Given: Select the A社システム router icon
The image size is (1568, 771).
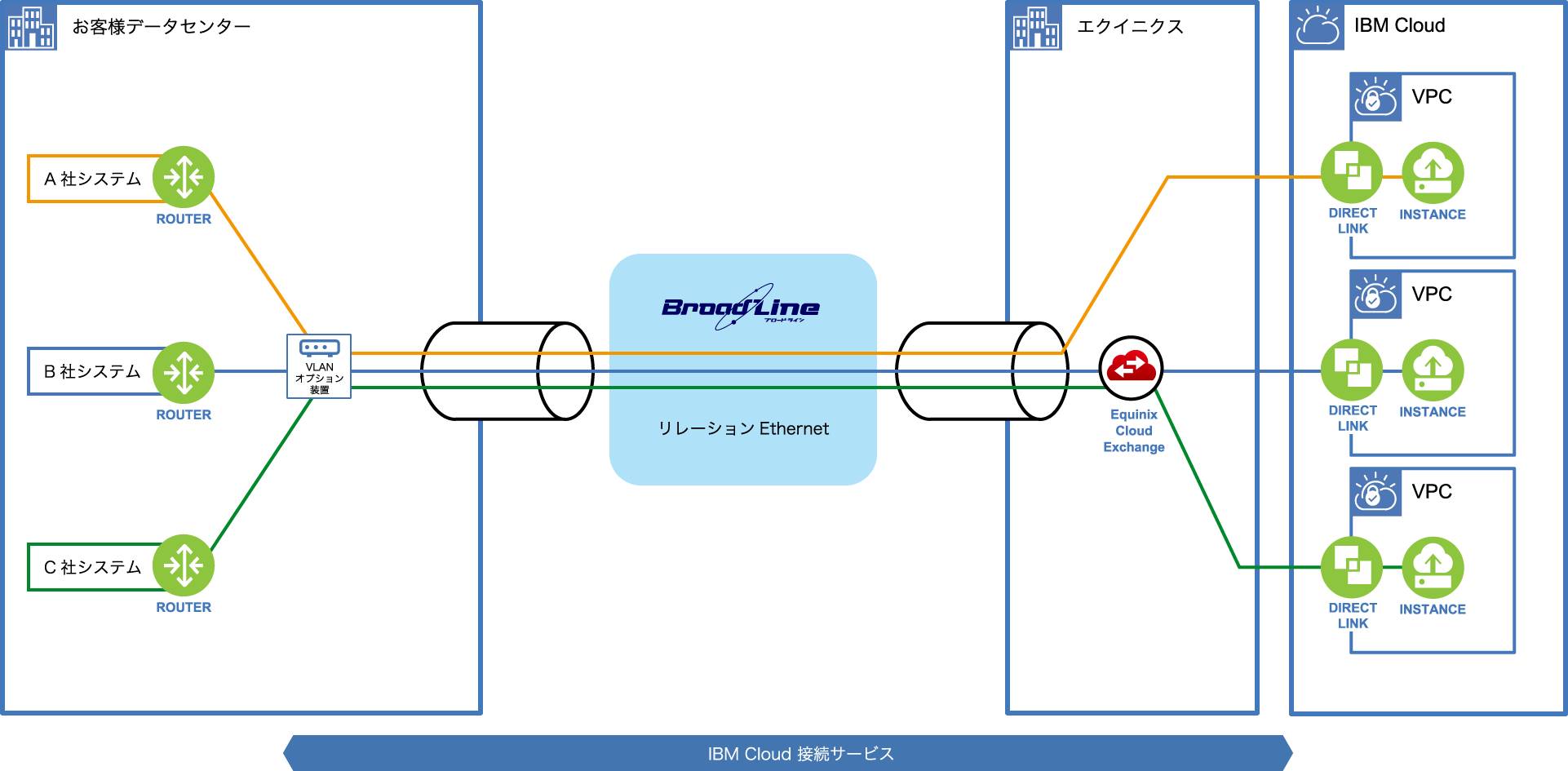Looking at the screenshot, I should [184, 177].
